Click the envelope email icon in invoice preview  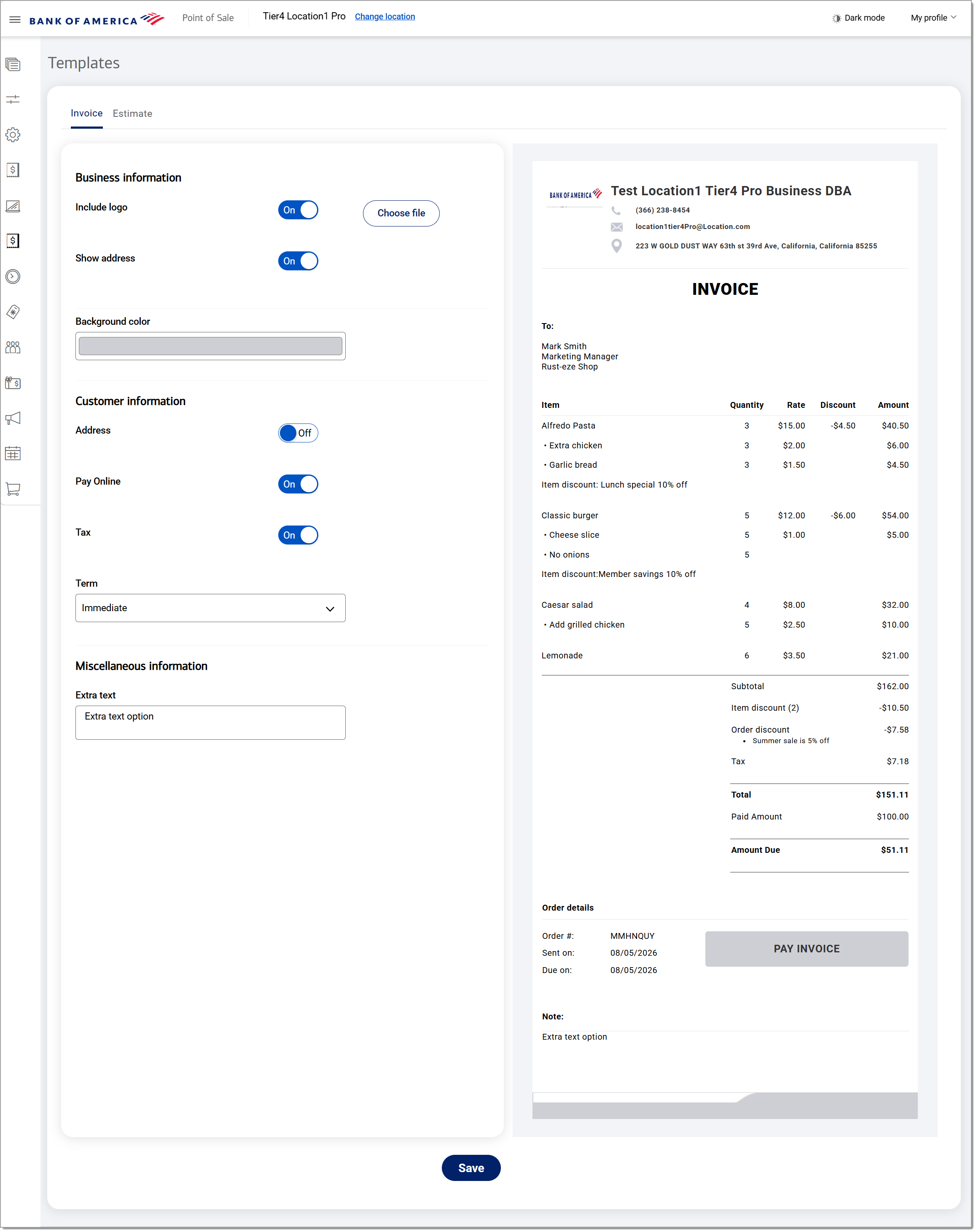point(617,227)
